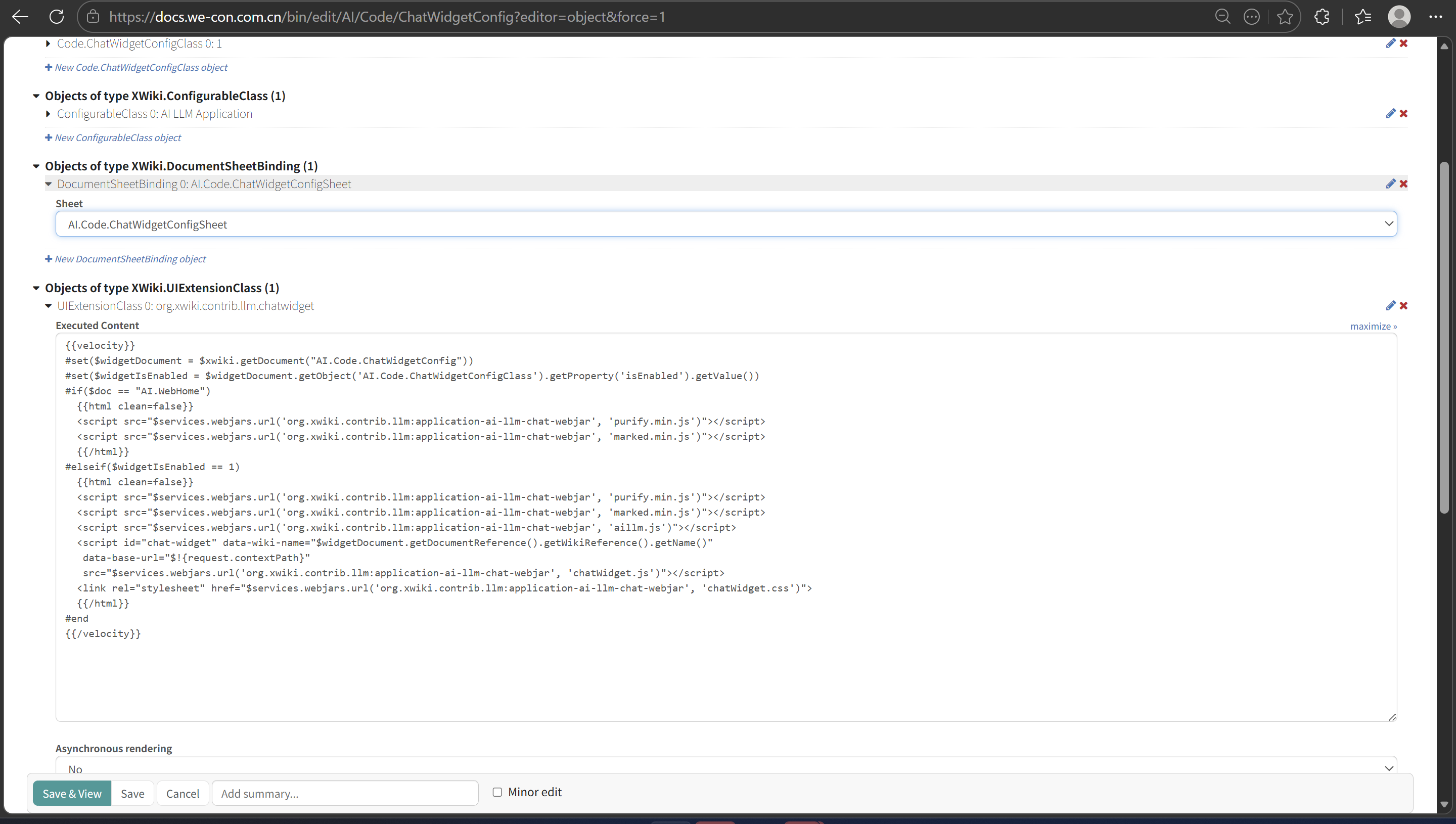Toggle the Minor edit checkbox
Image resolution: width=1456 pixels, height=824 pixels.
pos(497,792)
